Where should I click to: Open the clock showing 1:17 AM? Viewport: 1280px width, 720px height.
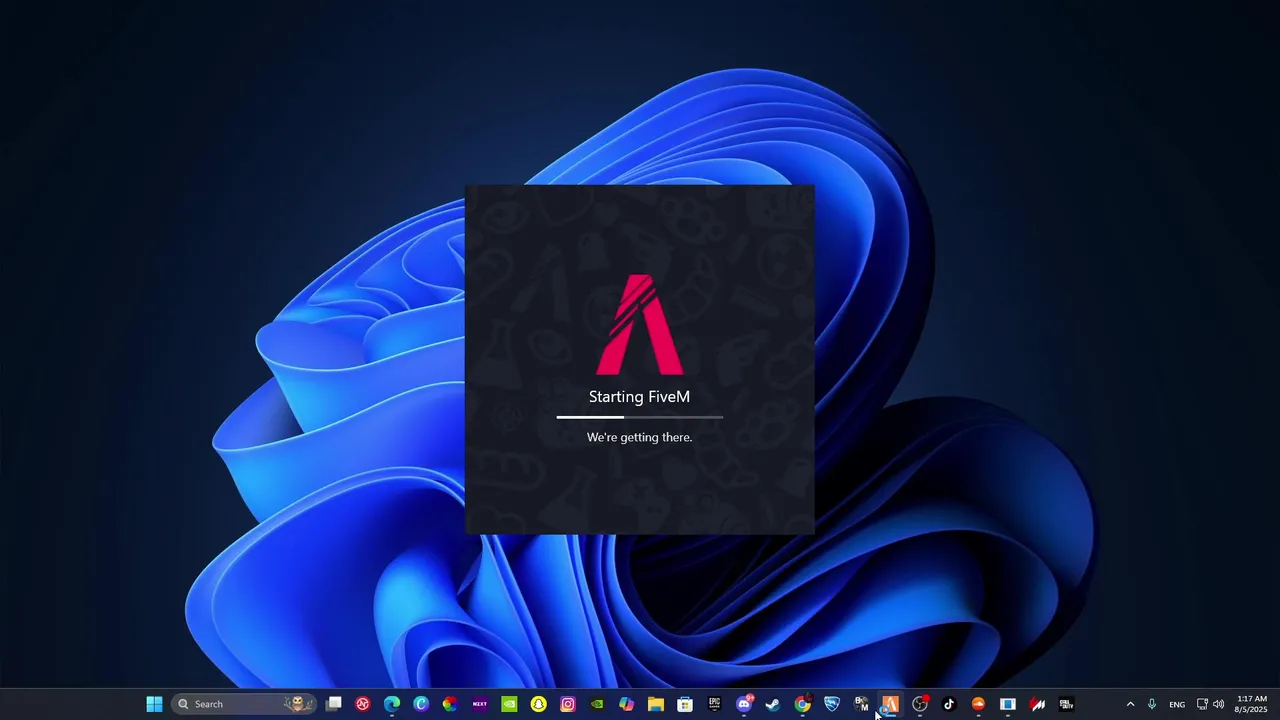(1252, 704)
